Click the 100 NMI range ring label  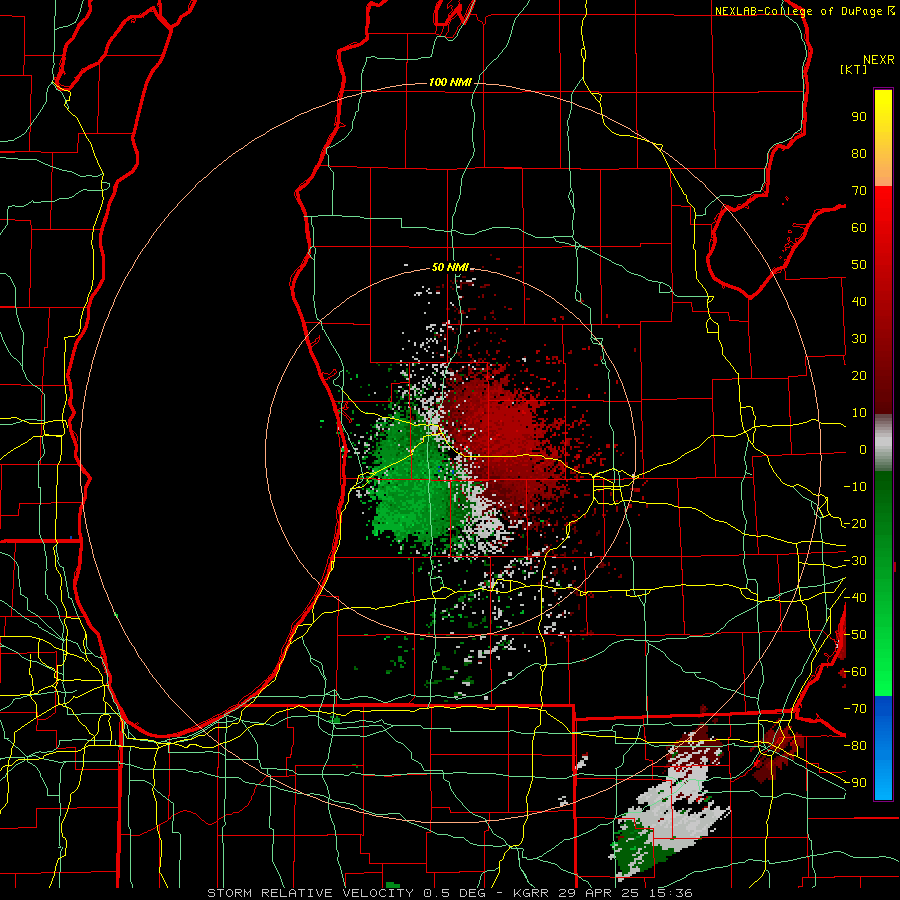coord(450,82)
